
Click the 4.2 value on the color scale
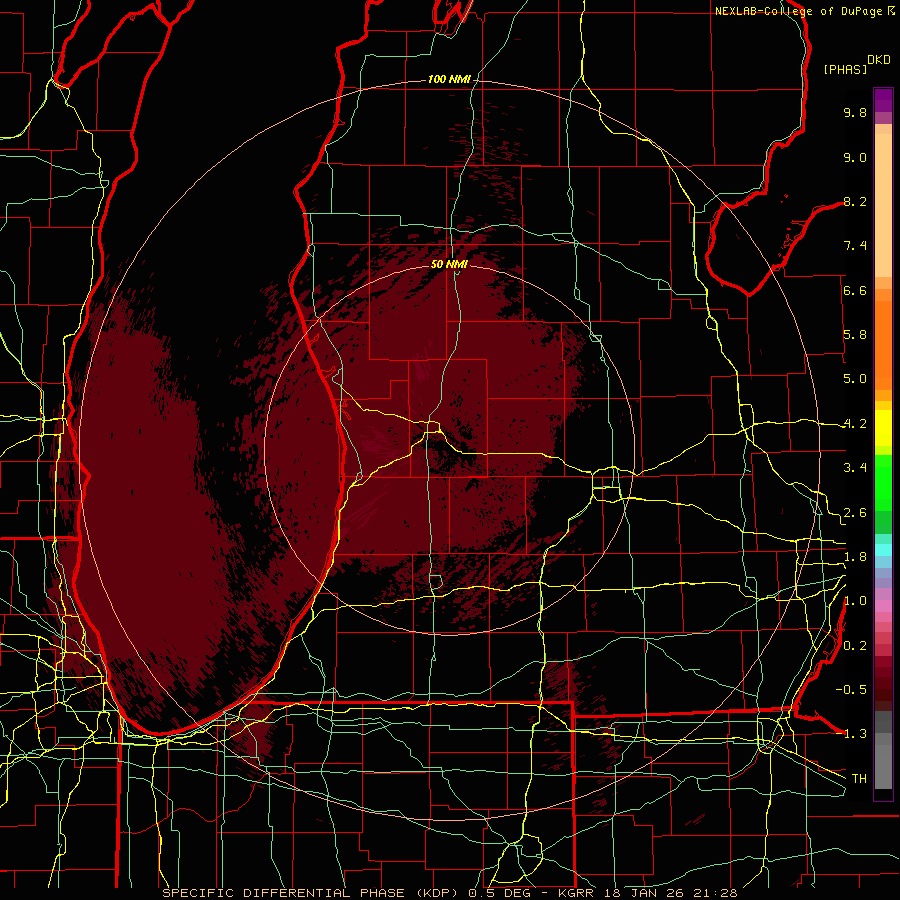click(x=855, y=424)
